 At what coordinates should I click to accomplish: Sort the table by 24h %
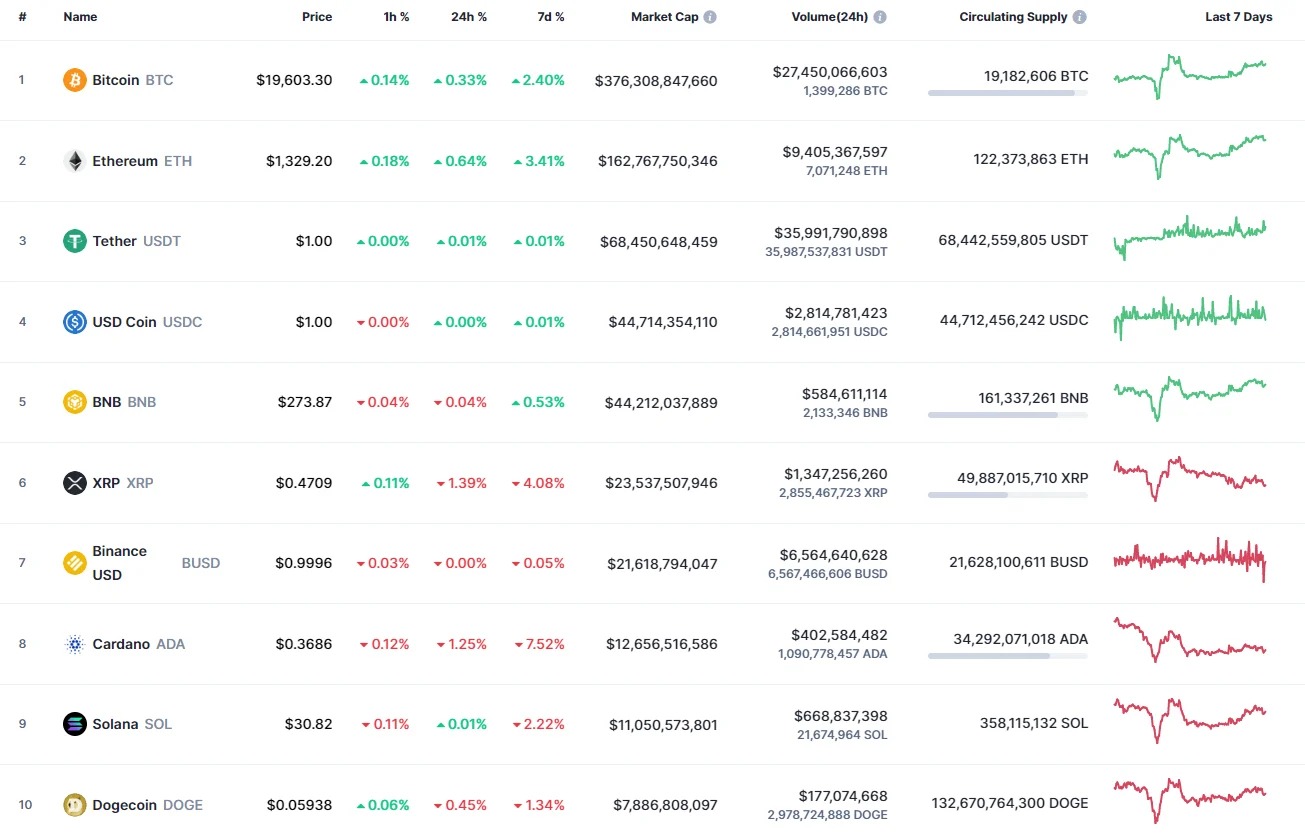point(470,16)
